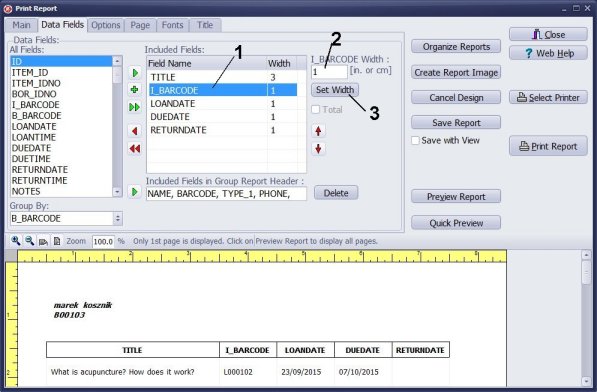Click the All Fields list scroll-down arrow

[x=117, y=192]
